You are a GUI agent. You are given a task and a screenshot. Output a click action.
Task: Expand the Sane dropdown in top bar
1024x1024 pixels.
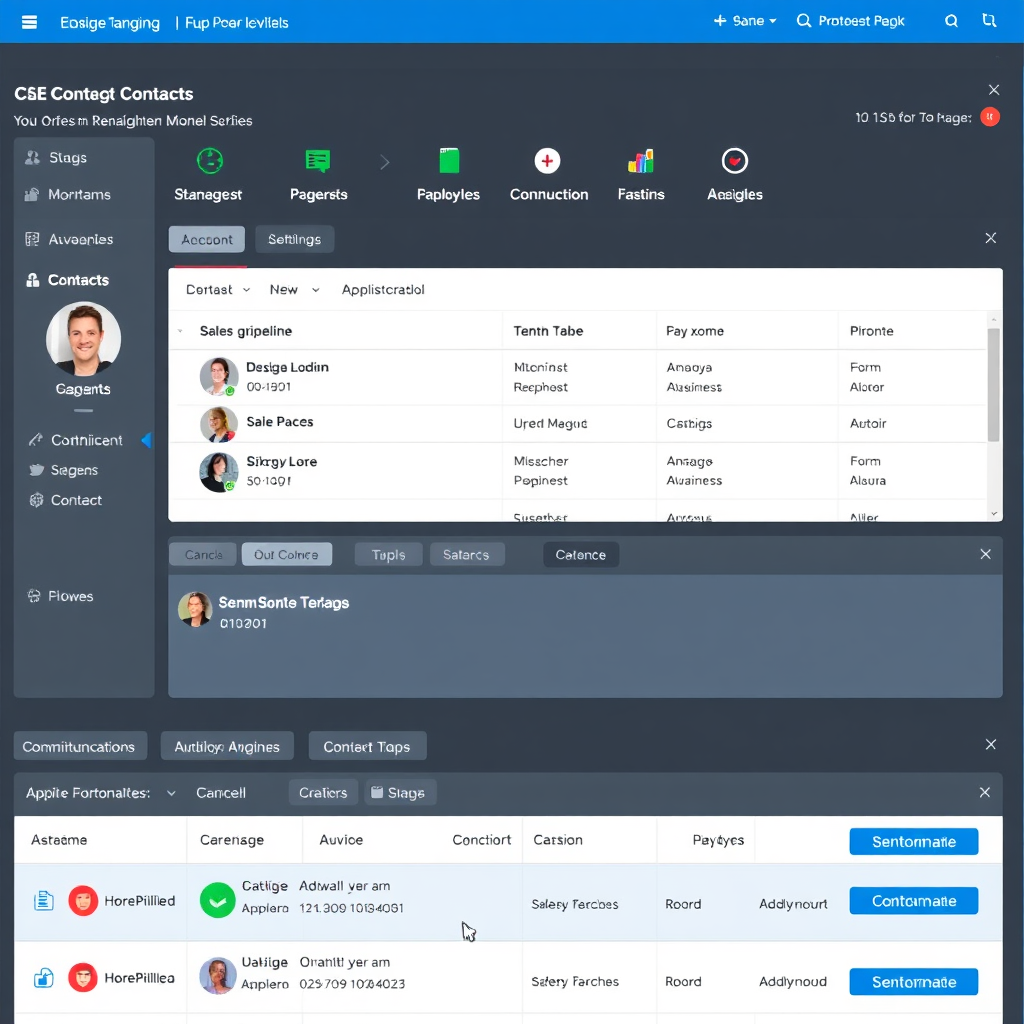click(746, 21)
